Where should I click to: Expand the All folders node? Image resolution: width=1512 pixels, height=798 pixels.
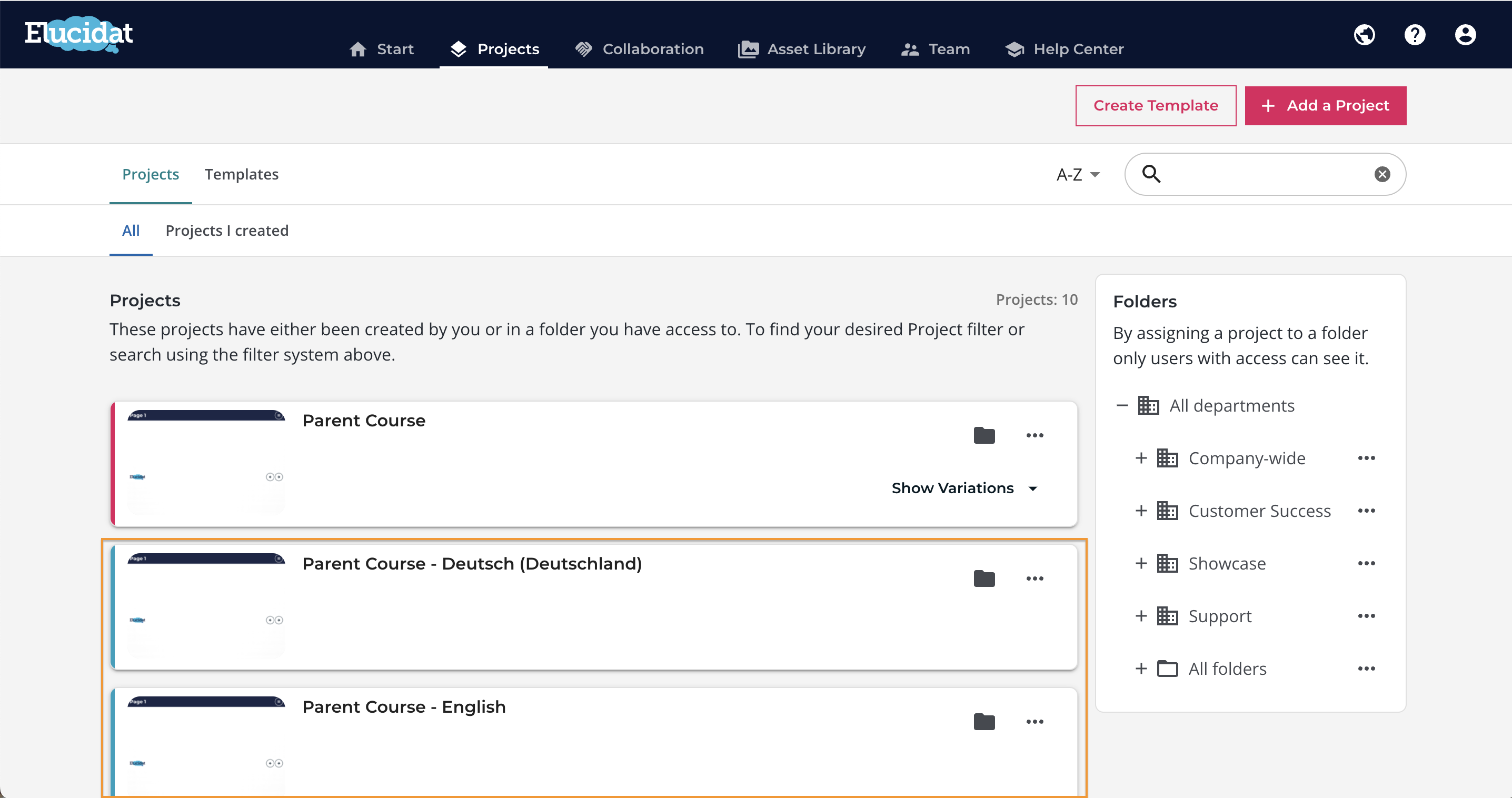1140,669
